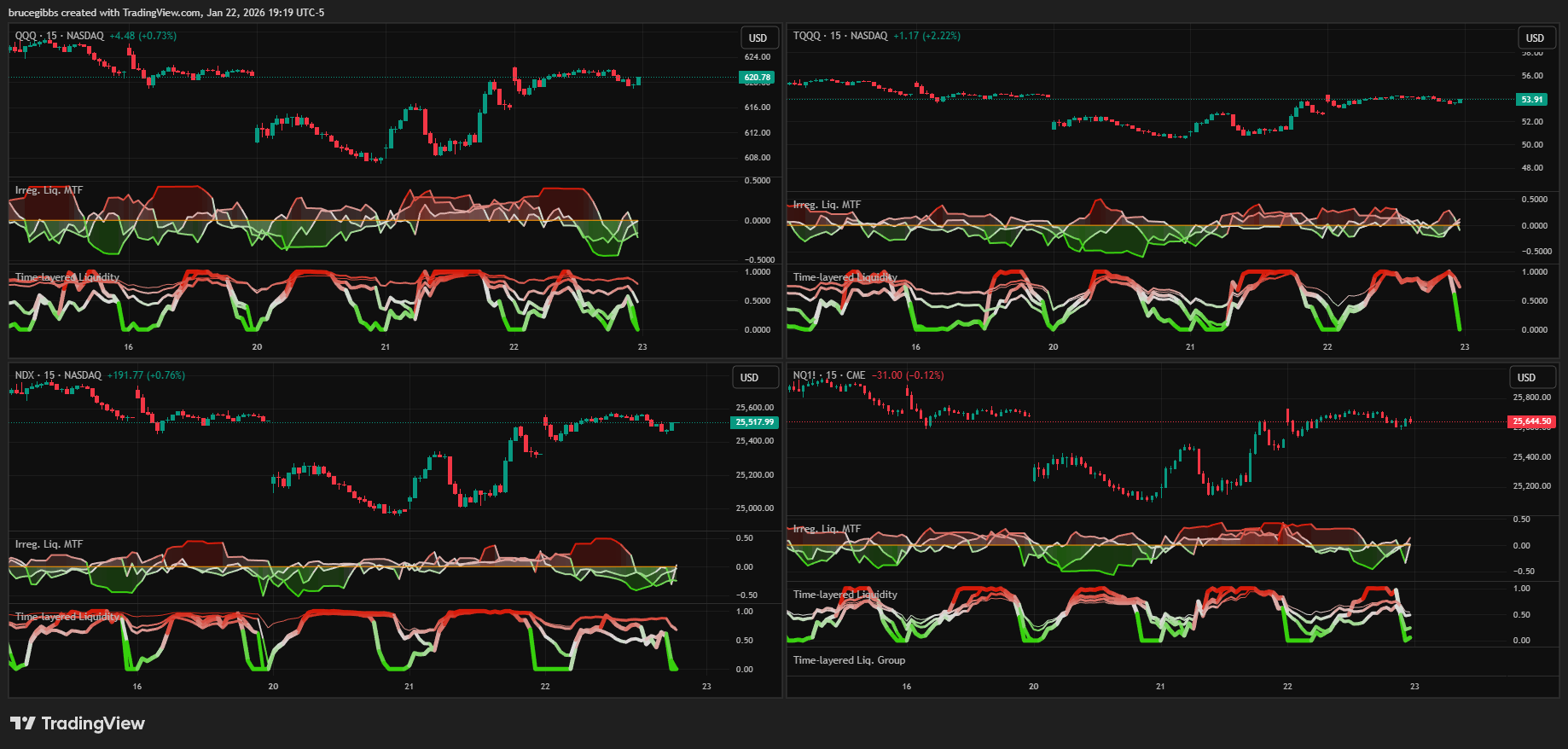Click Time-layered Liq. Group indicator label
The image size is (1568, 749).
(849, 660)
